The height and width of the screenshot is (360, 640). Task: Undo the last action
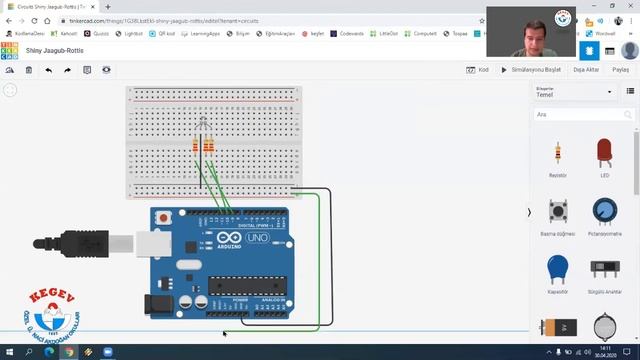pos(49,70)
